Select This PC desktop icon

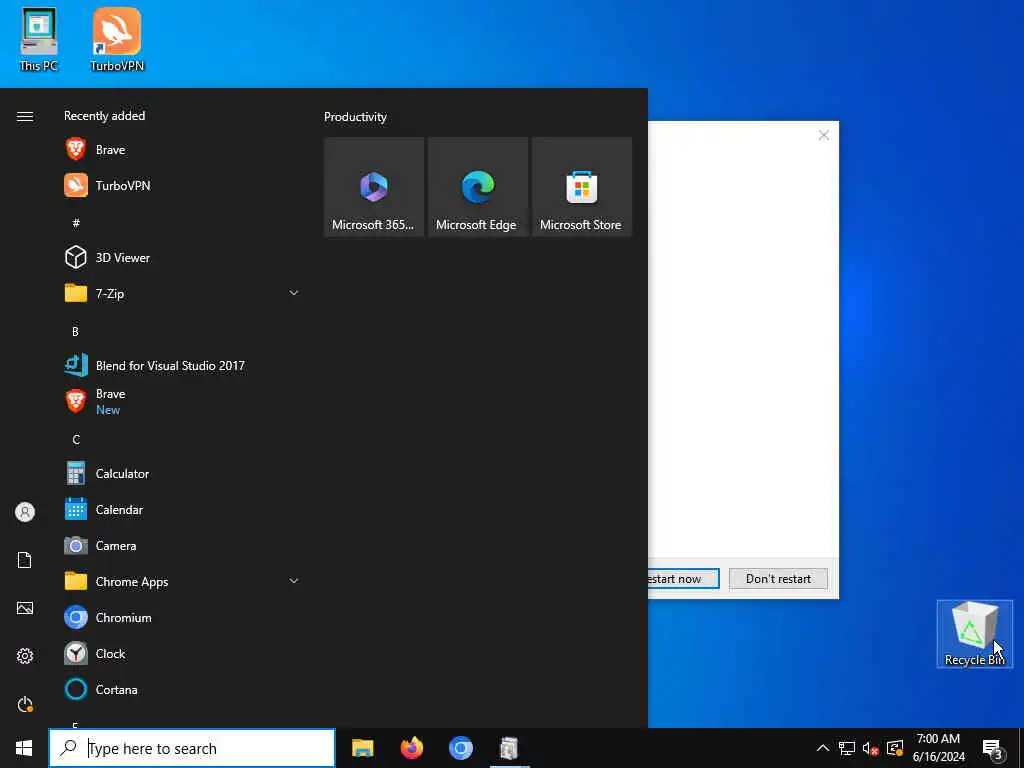coord(39,39)
